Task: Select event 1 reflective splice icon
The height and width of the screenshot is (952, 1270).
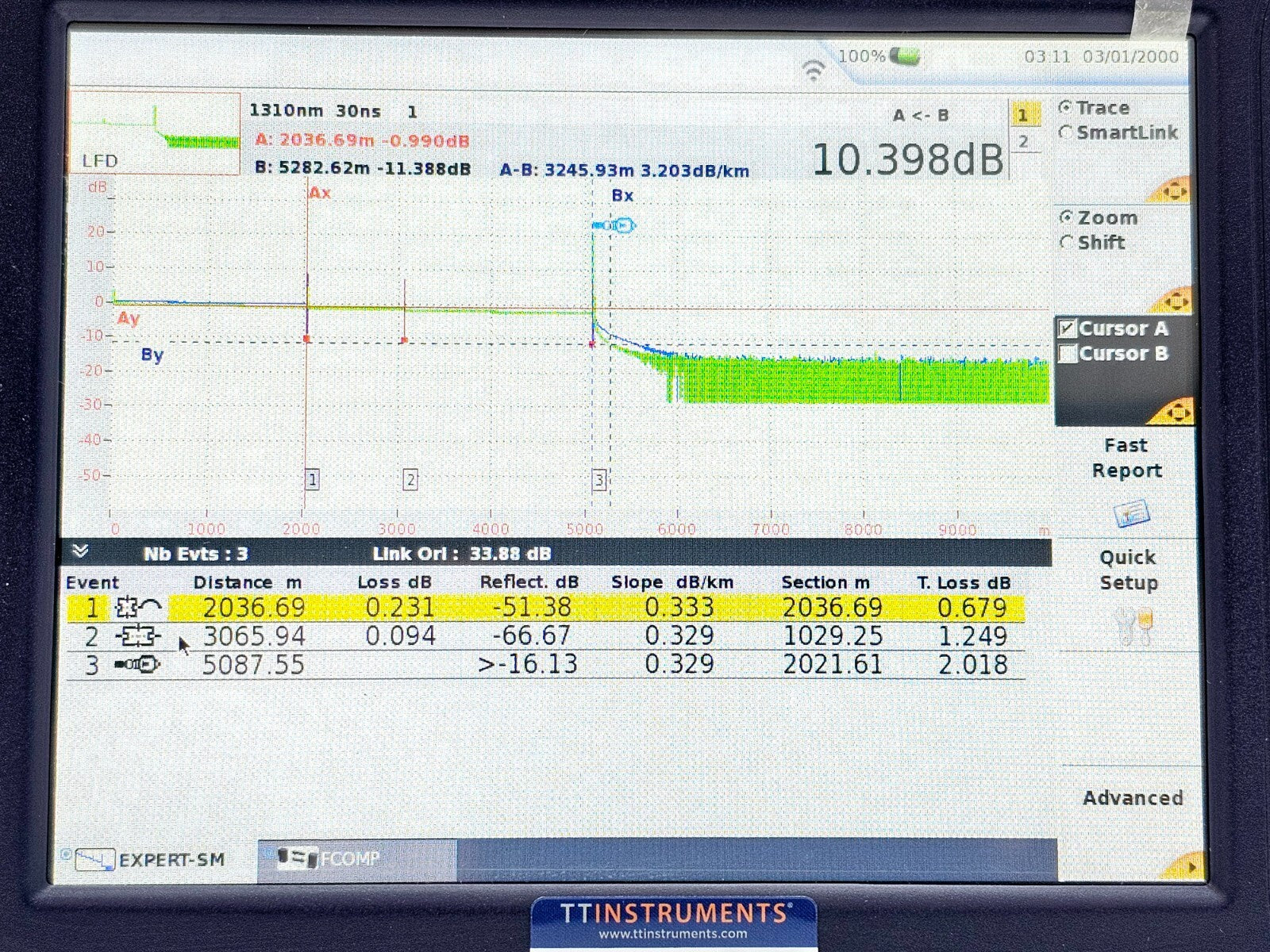Action: (x=138, y=608)
